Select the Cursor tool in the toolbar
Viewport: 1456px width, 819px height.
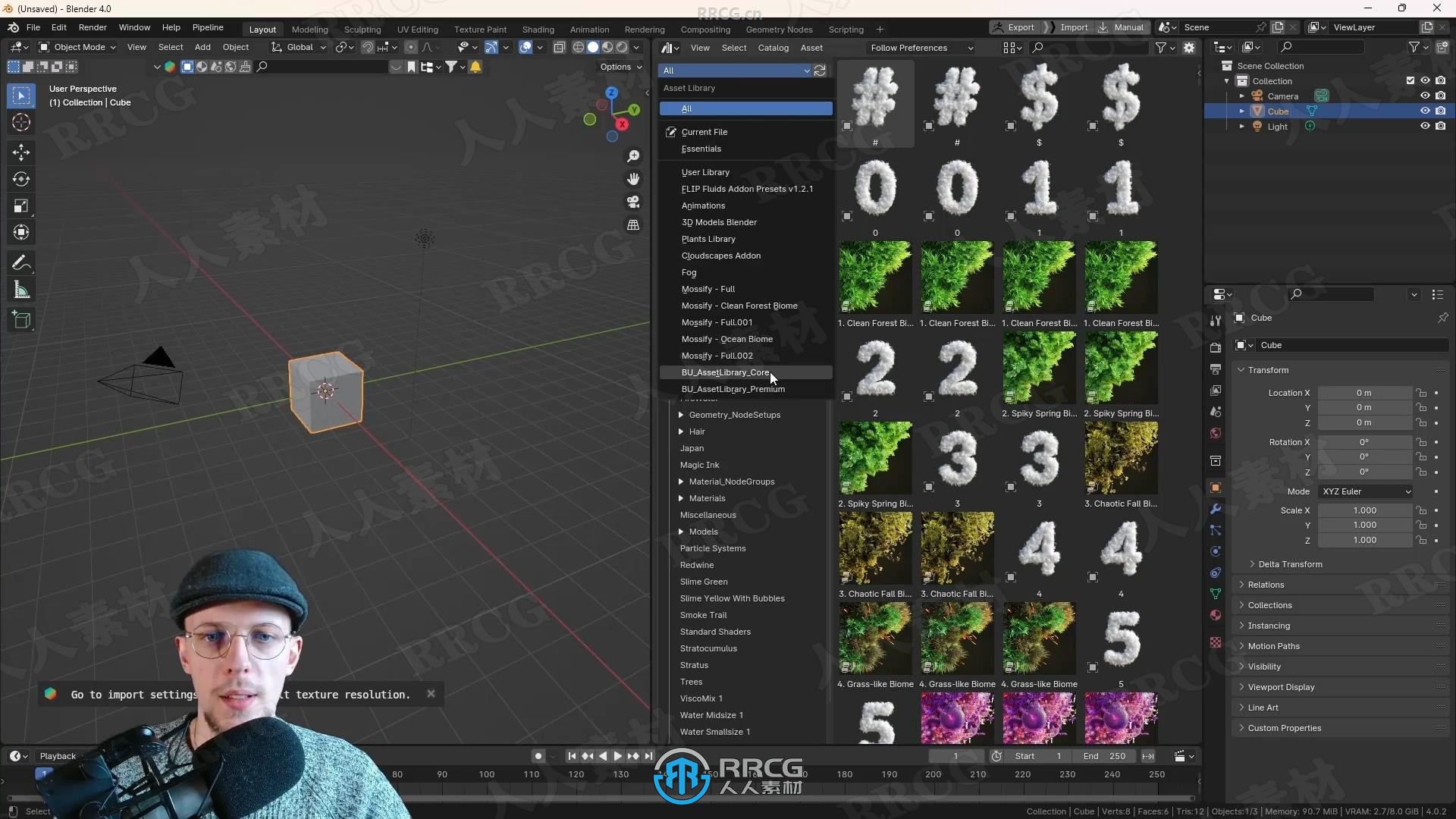pos(21,122)
